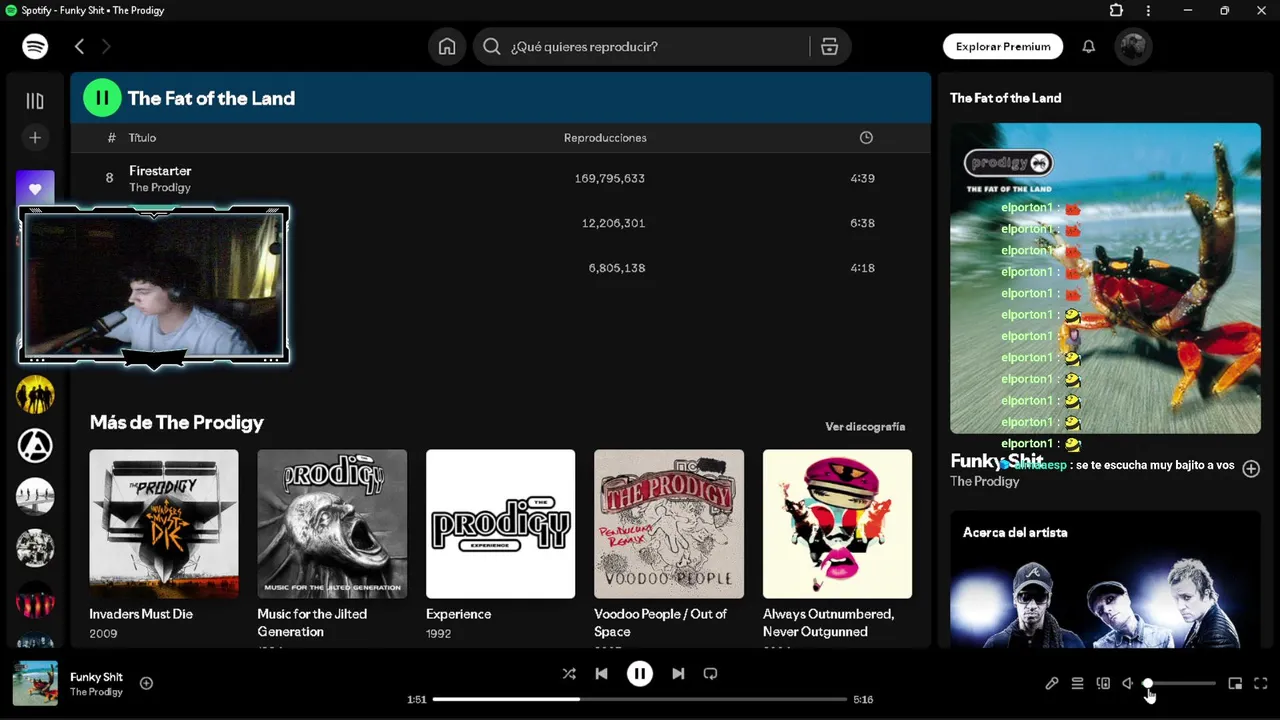The height and width of the screenshot is (720, 1280).
Task: Click the now-playing album thumbnail
Action: pyautogui.click(x=35, y=683)
